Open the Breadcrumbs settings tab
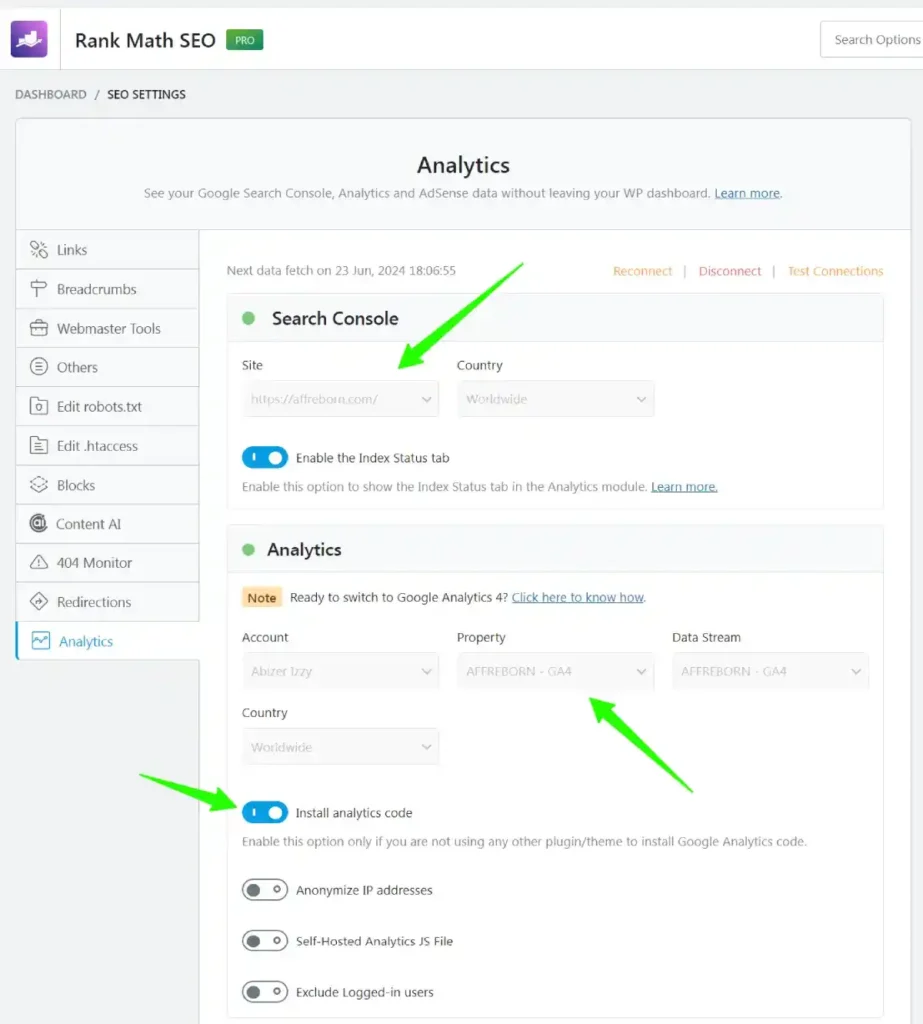This screenshot has width=923, height=1024. point(107,289)
